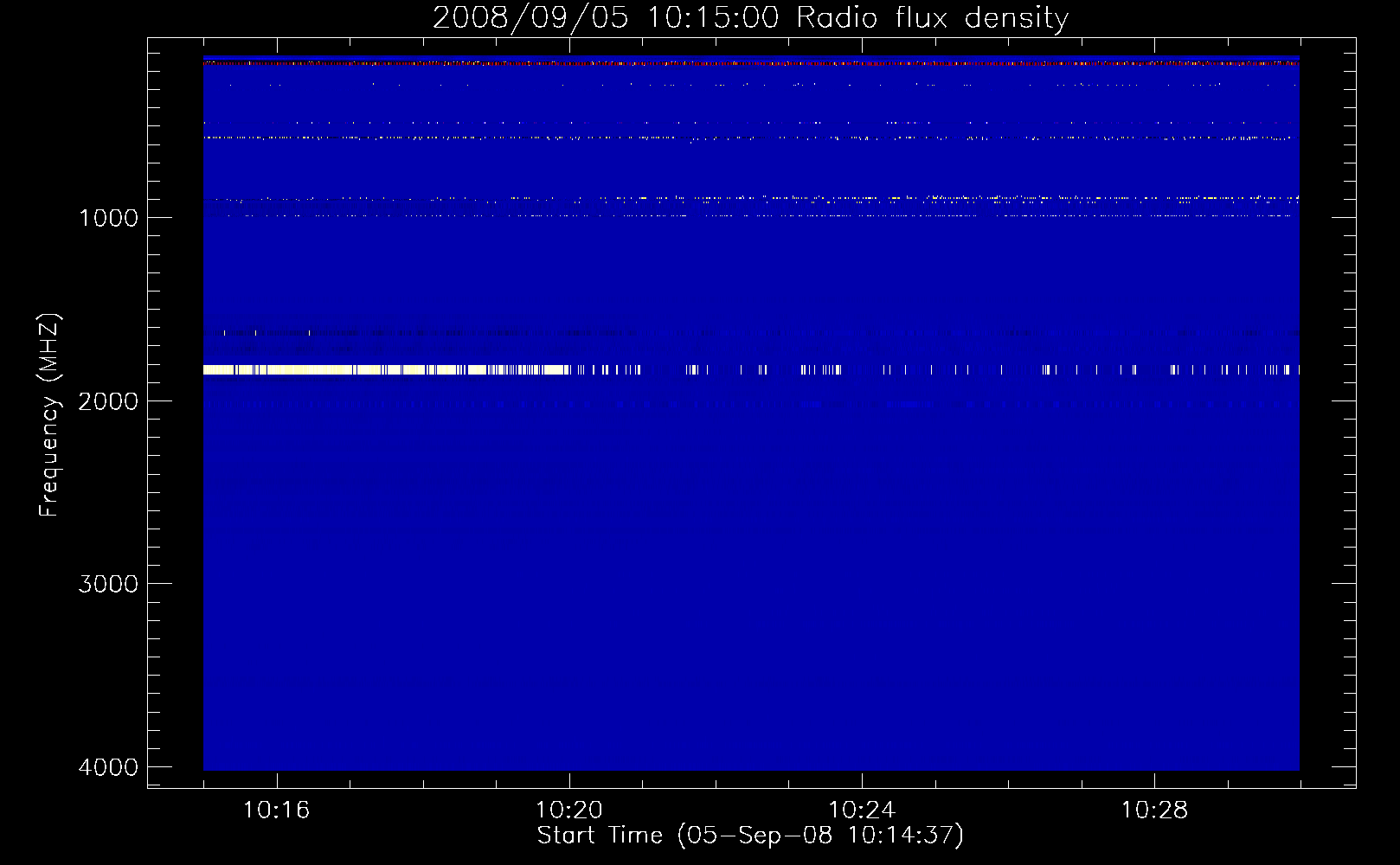Click the "Frequency (MHZ)" axis label
Screen dimensions: 1400x865
49,415
